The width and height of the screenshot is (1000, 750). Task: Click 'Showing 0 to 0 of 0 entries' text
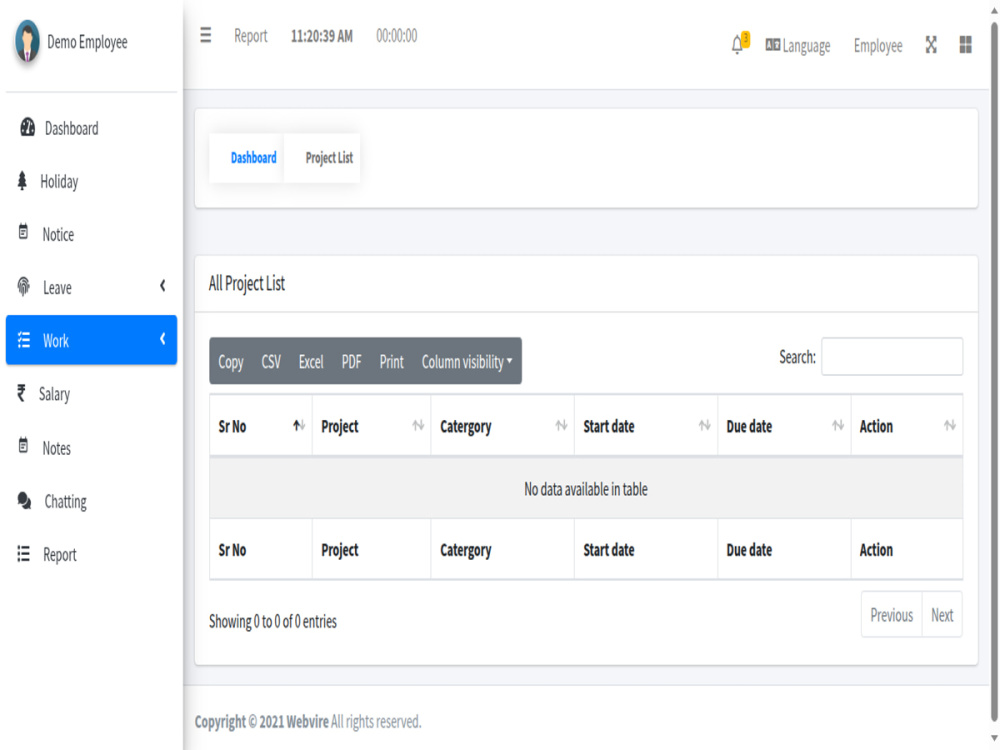tap(273, 621)
